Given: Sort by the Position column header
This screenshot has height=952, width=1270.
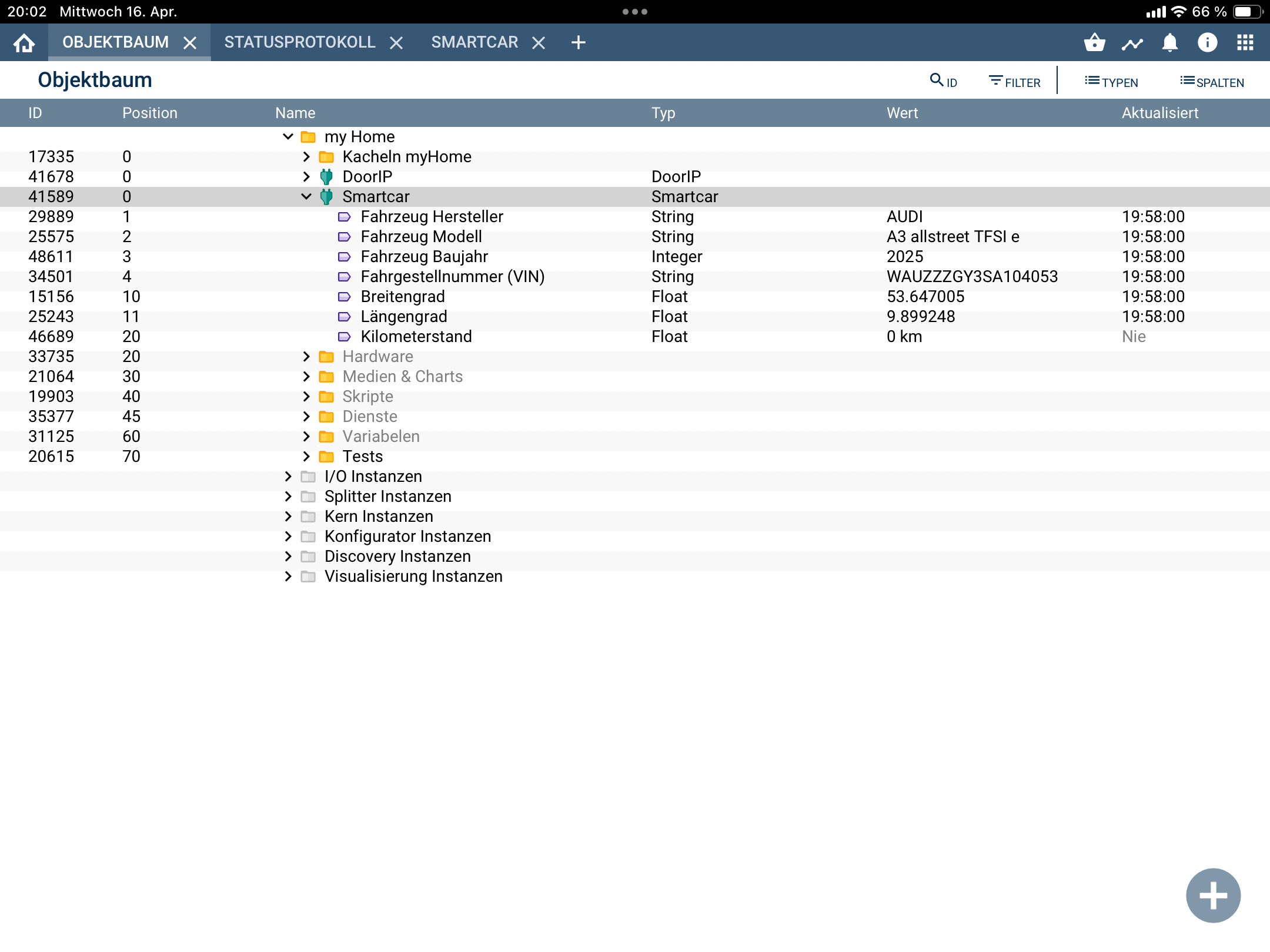Looking at the screenshot, I should click(150, 113).
